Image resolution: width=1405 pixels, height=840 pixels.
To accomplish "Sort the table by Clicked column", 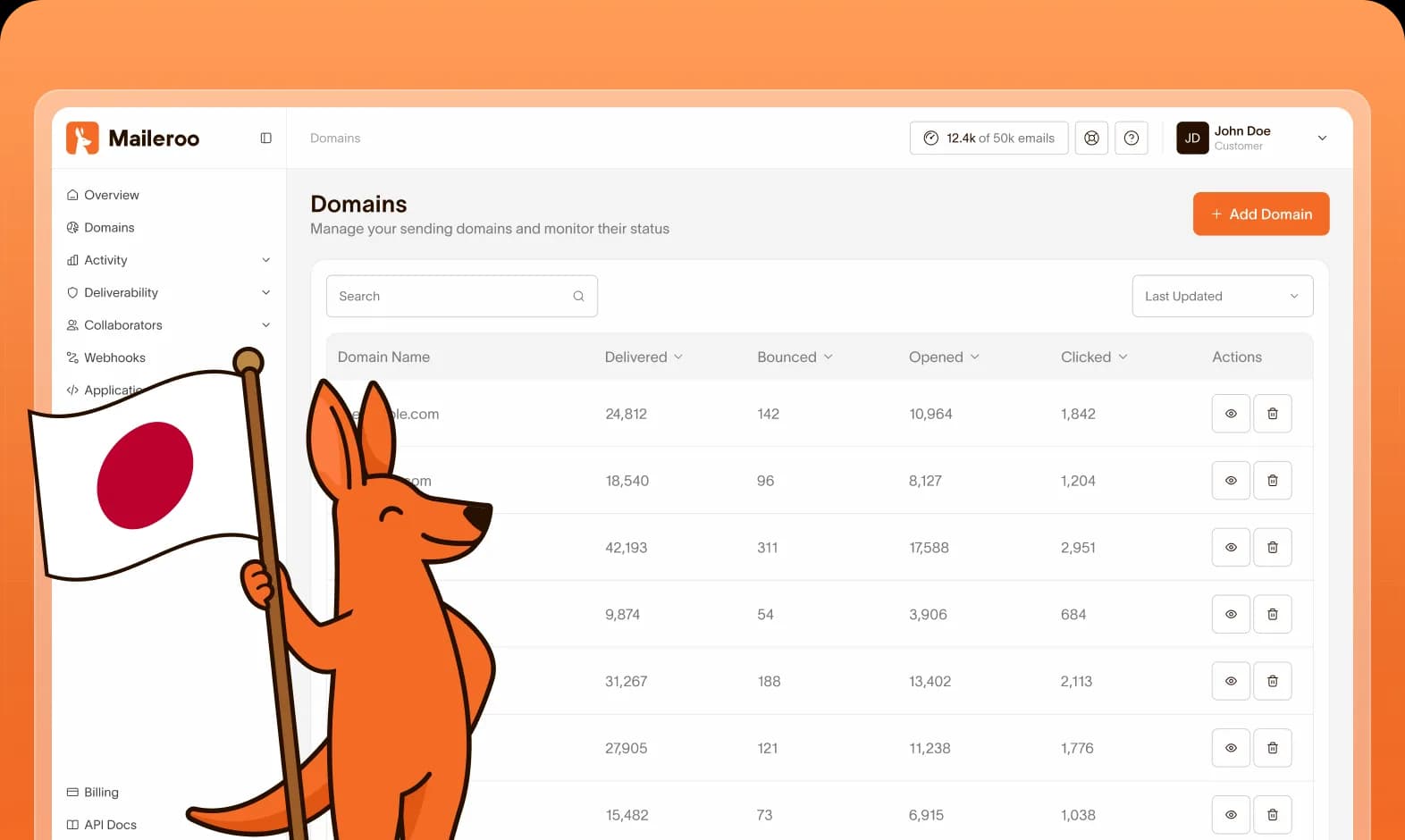I will click(1094, 357).
